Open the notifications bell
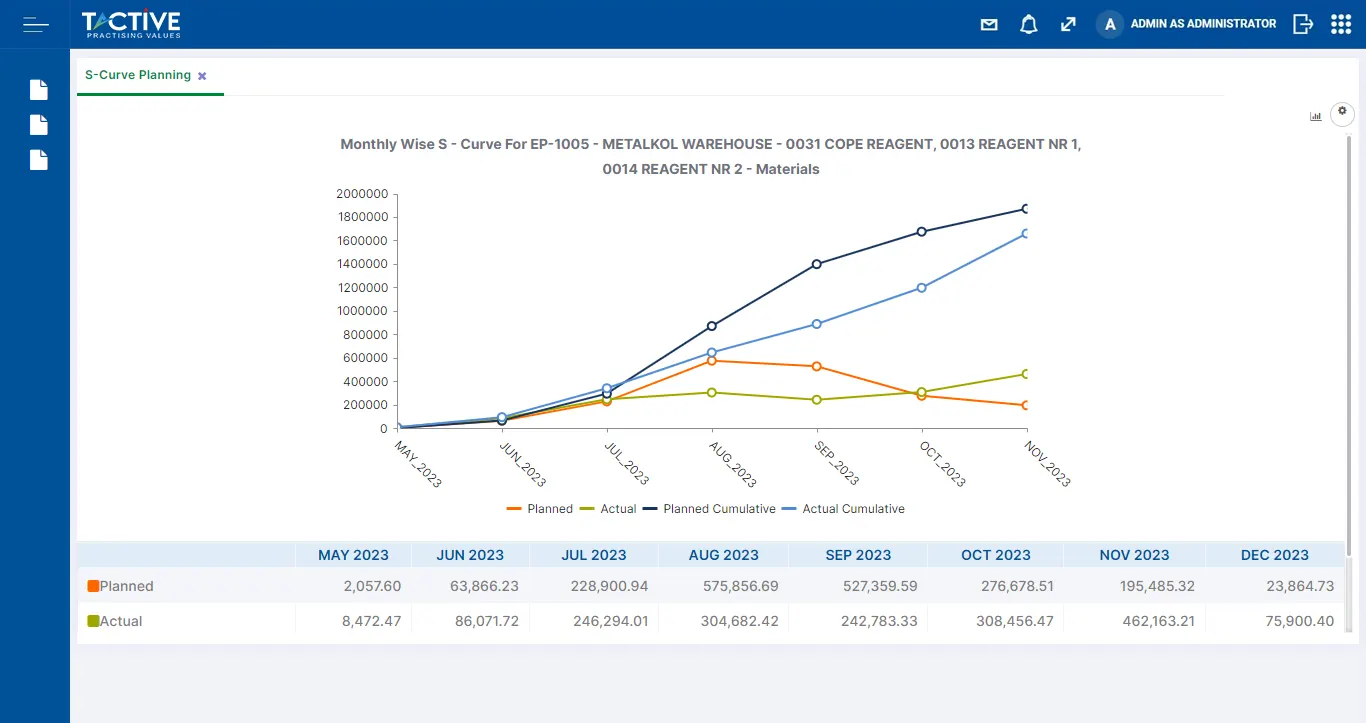Screen dimensions: 1366x723 tap(1028, 25)
